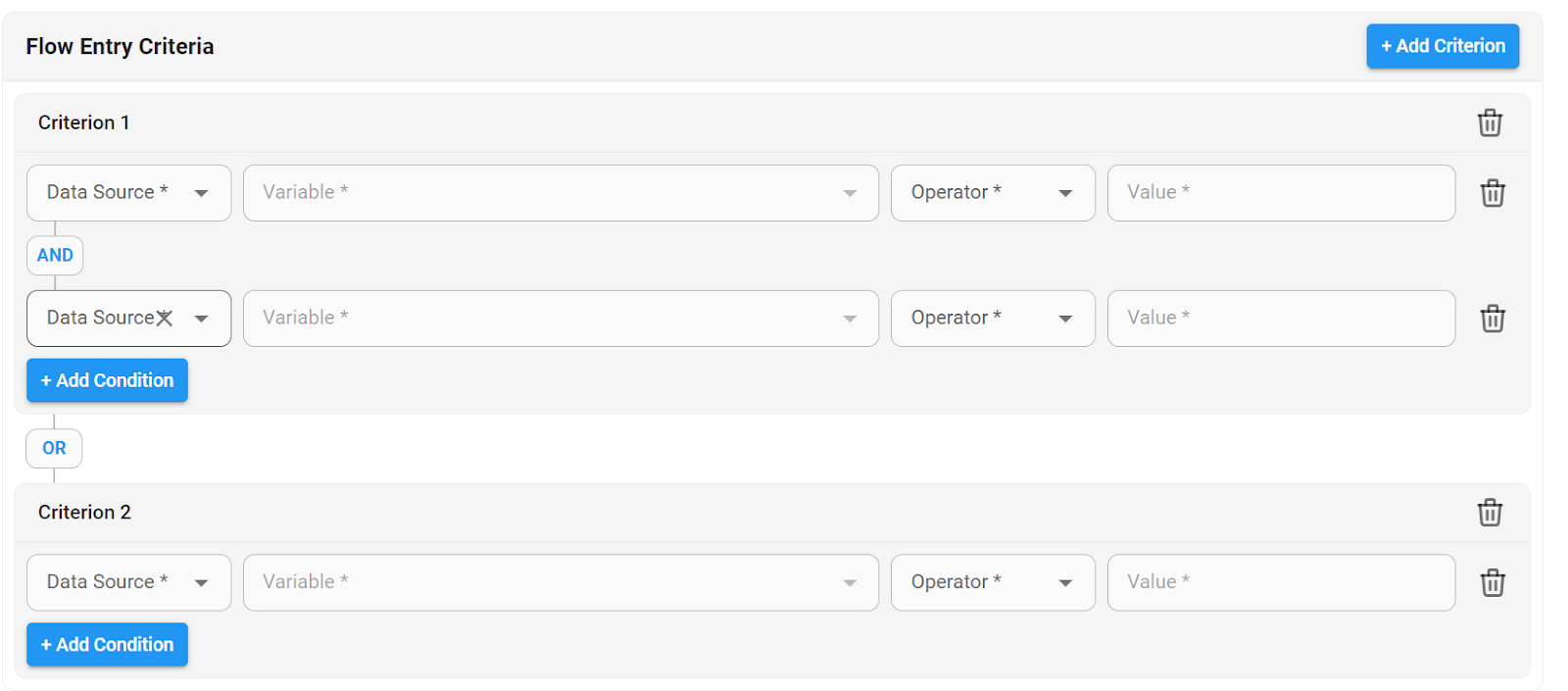Delete first condition row in Criterion 1
Screen dimensions: 1568x691
(x=1493, y=193)
